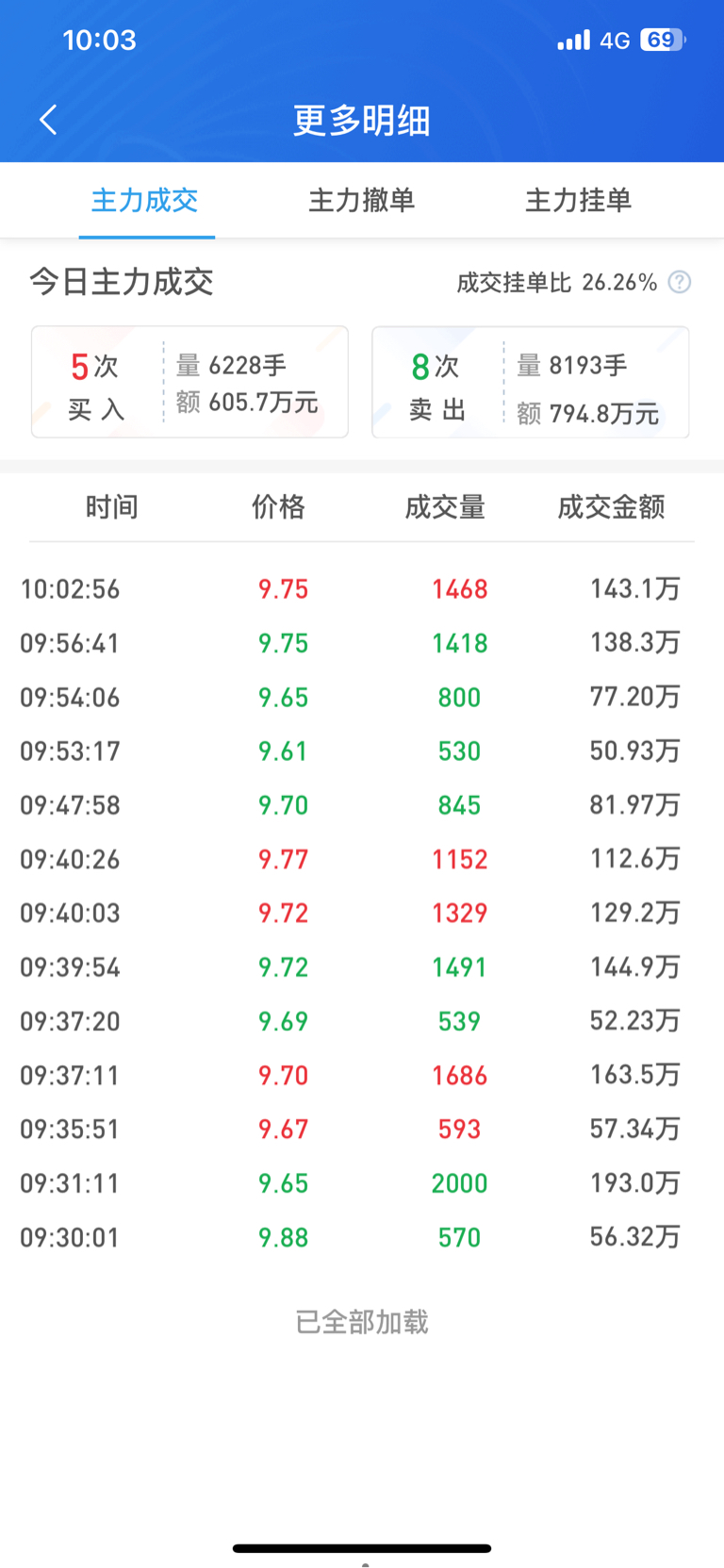This screenshot has height=1568, width=724.
Task: Tap the volume value 593
Action: pyautogui.click(x=460, y=1130)
